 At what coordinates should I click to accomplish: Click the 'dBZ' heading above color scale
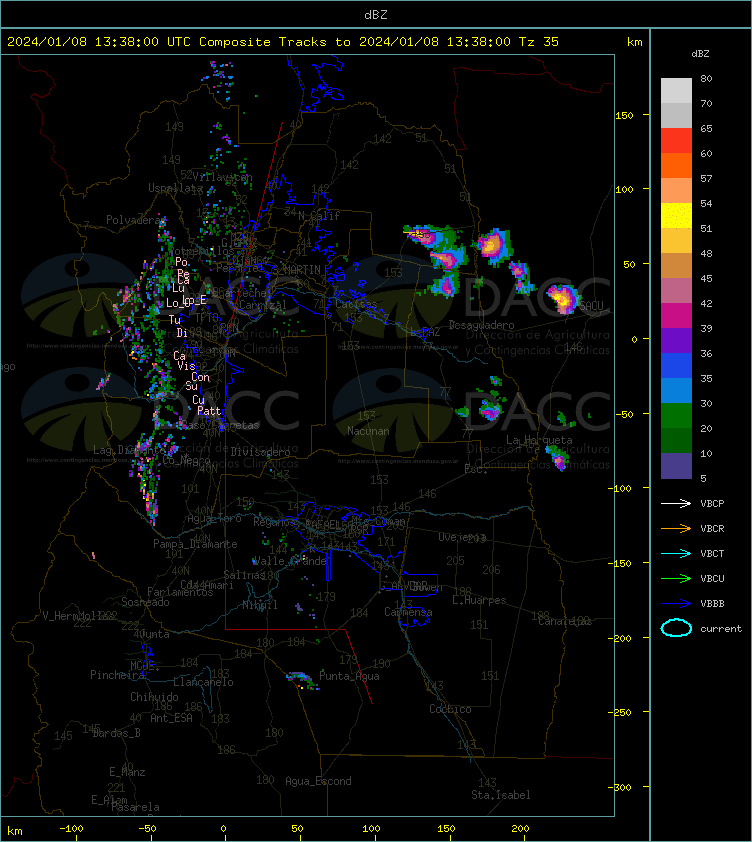[x=700, y=54]
